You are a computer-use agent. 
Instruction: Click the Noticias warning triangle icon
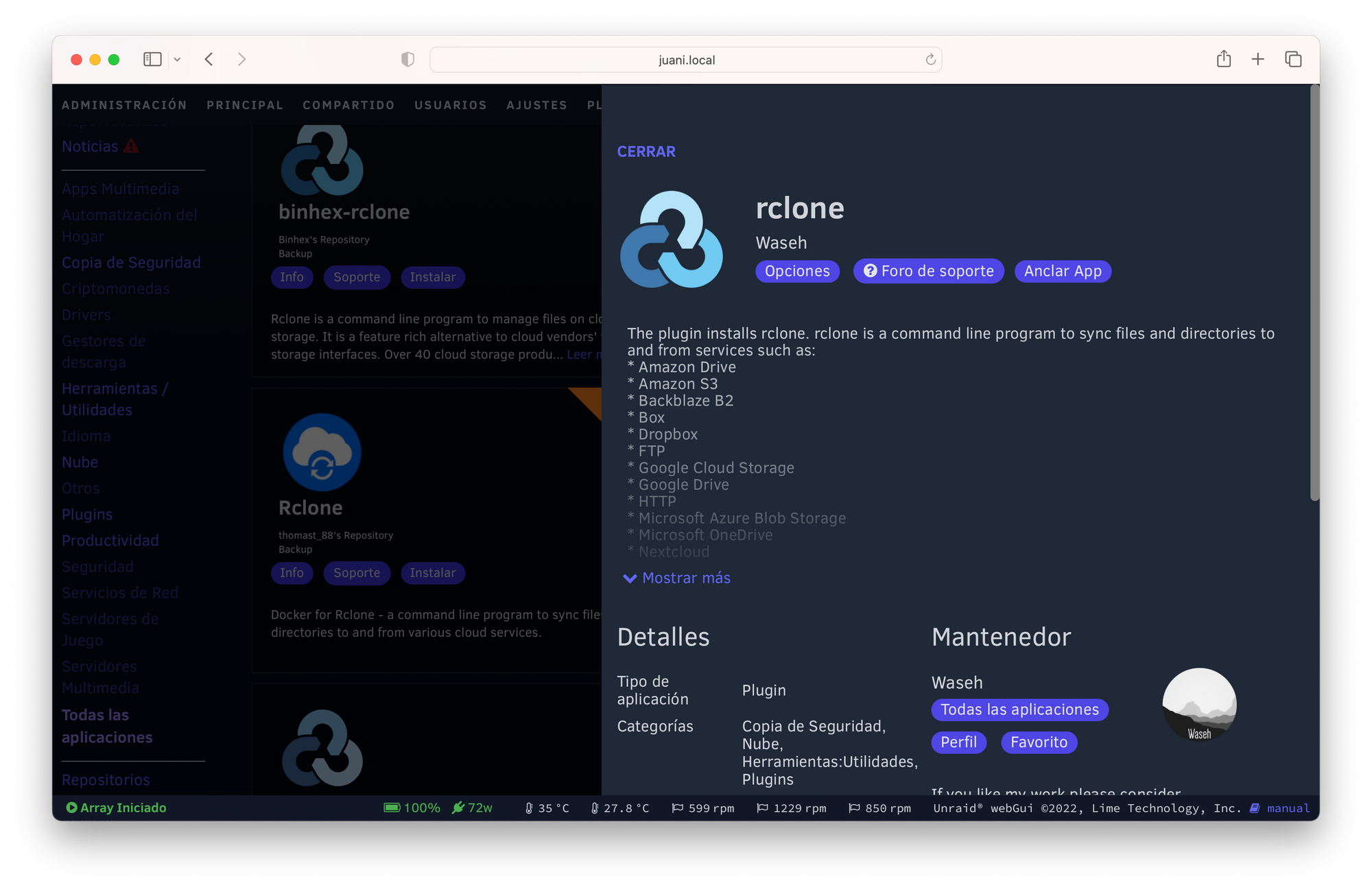click(131, 145)
